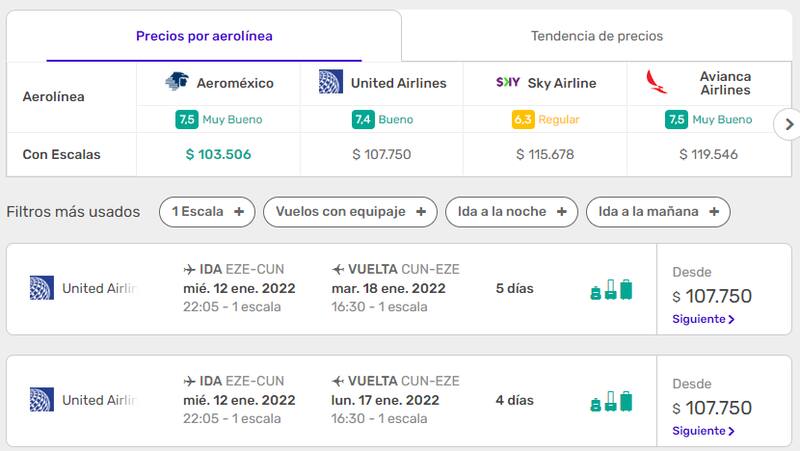This screenshot has width=800, height=451.
Task: Open Siguiente on the 5 días flight
Action: point(704,320)
